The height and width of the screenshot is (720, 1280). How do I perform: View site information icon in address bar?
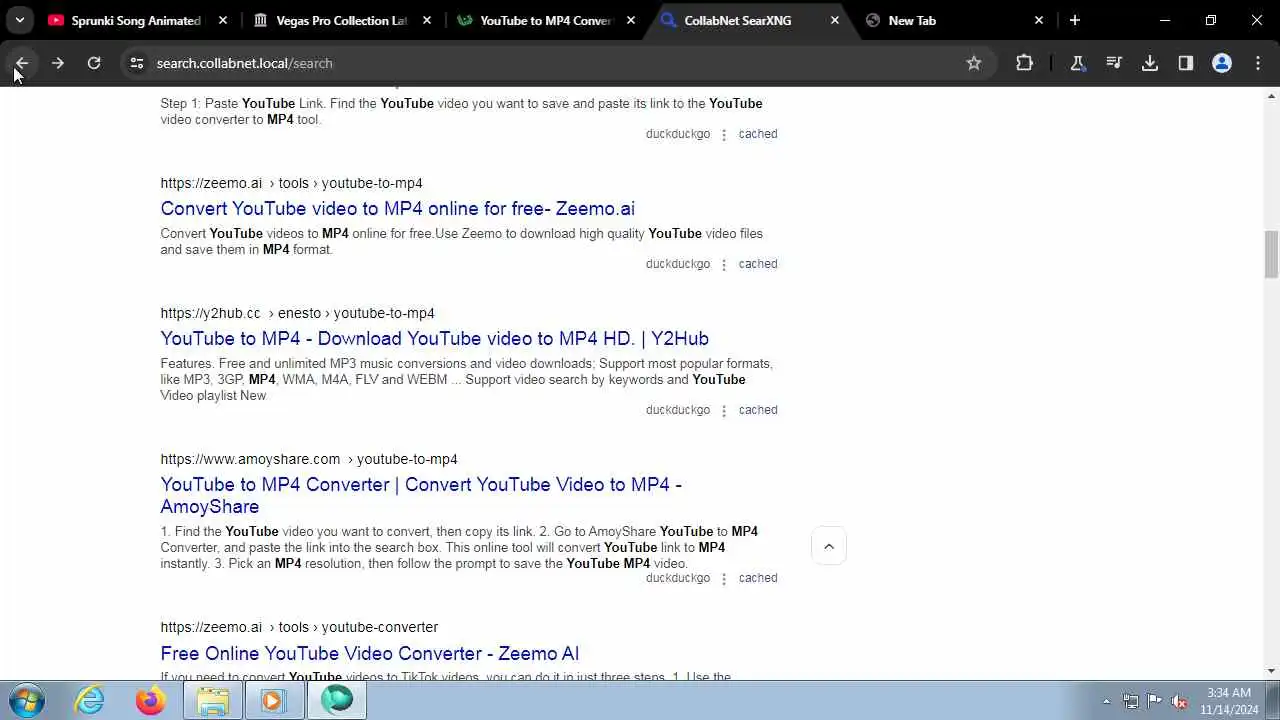click(x=137, y=63)
